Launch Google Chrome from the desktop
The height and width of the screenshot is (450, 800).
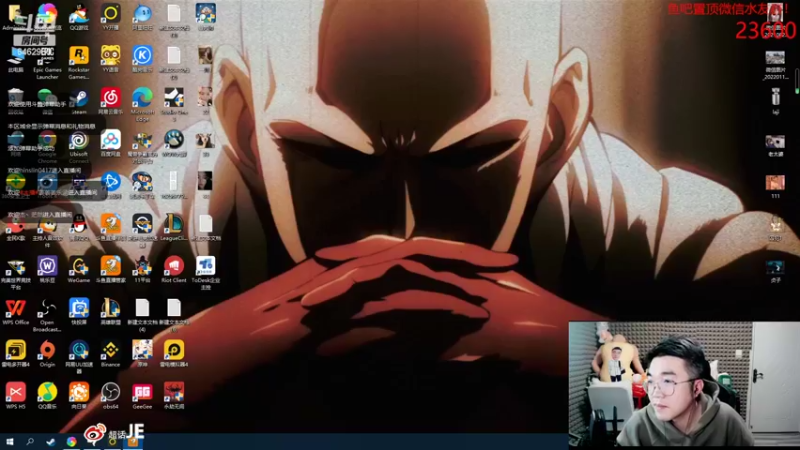point(47,145)
